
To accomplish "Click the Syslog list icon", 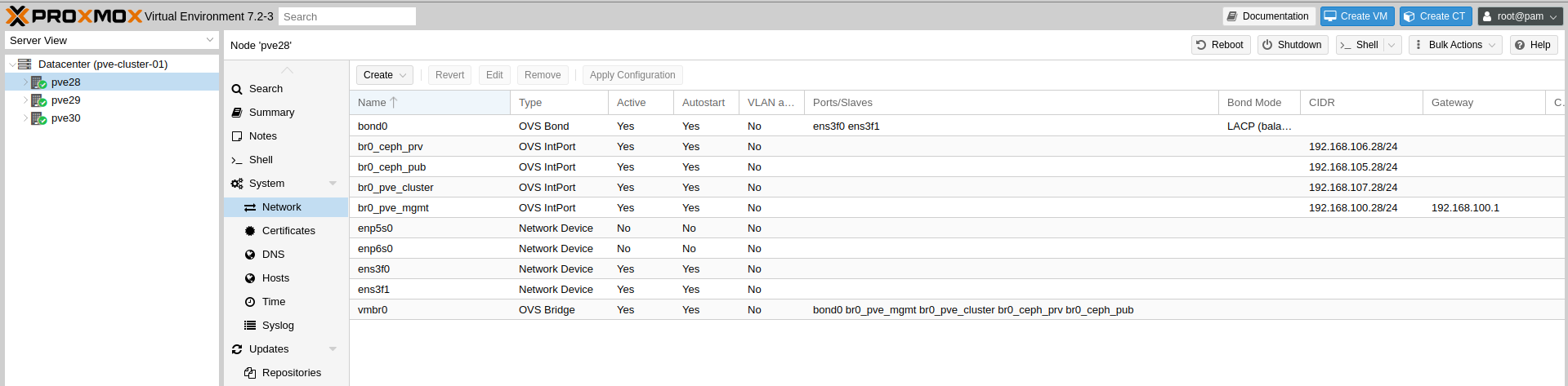I will point(250,326).
